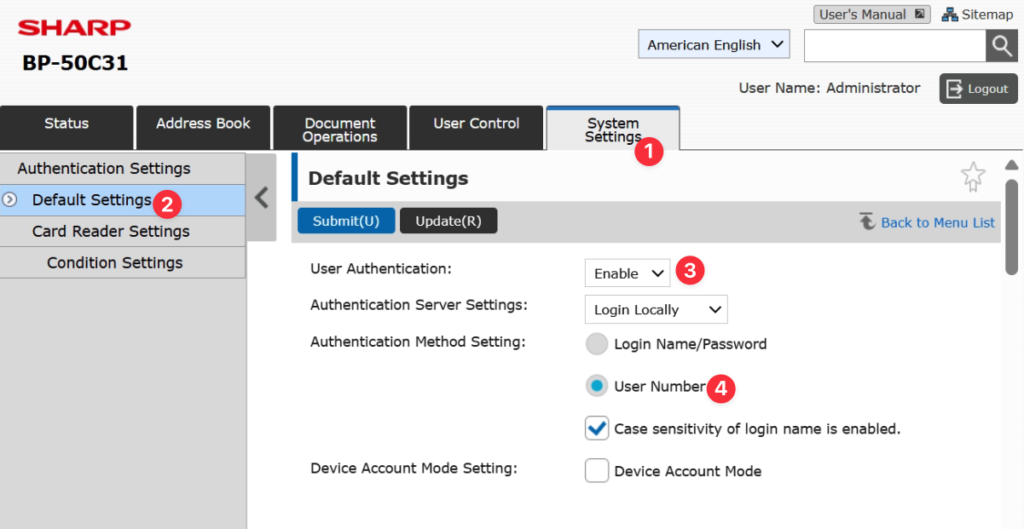Click scroll-up arrow at right edge

point(1012,165)
